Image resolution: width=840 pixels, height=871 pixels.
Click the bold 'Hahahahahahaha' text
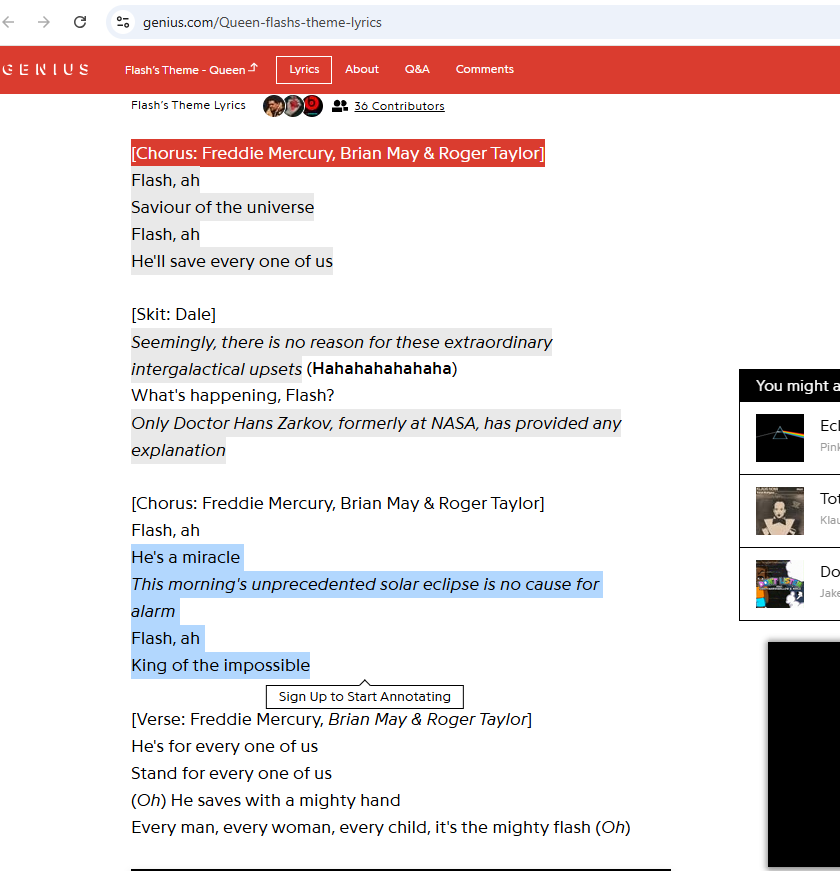[382, 368]
